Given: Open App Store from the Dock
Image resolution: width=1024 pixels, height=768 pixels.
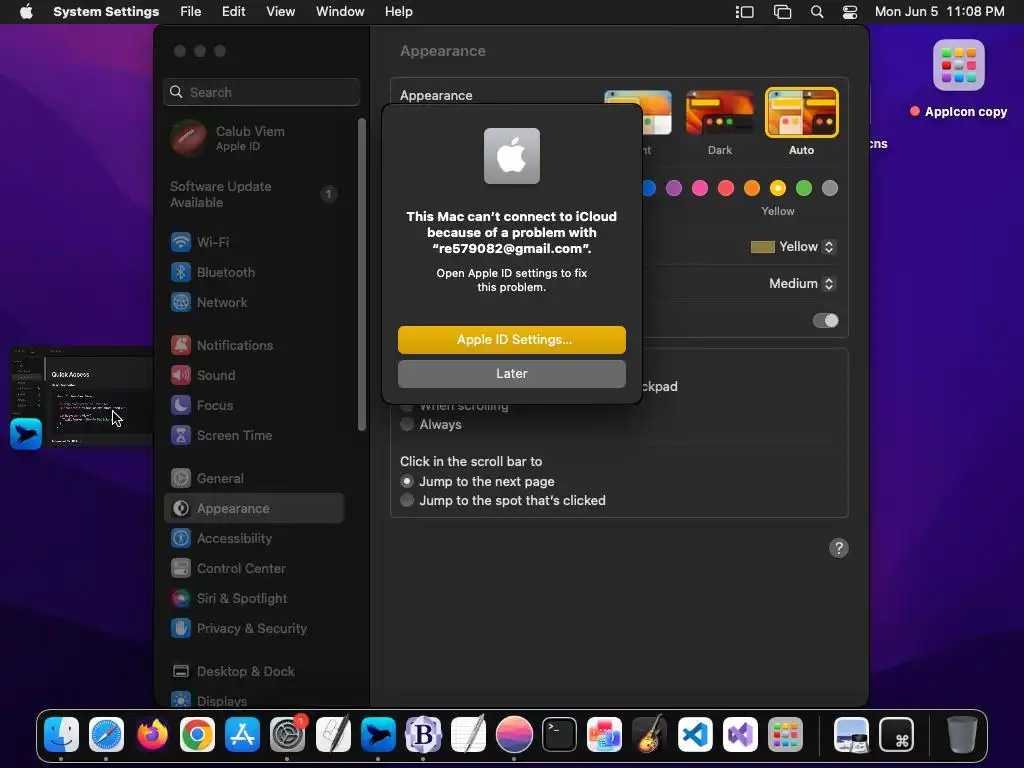Looking at the screenshot, I should tap(242, 735).
